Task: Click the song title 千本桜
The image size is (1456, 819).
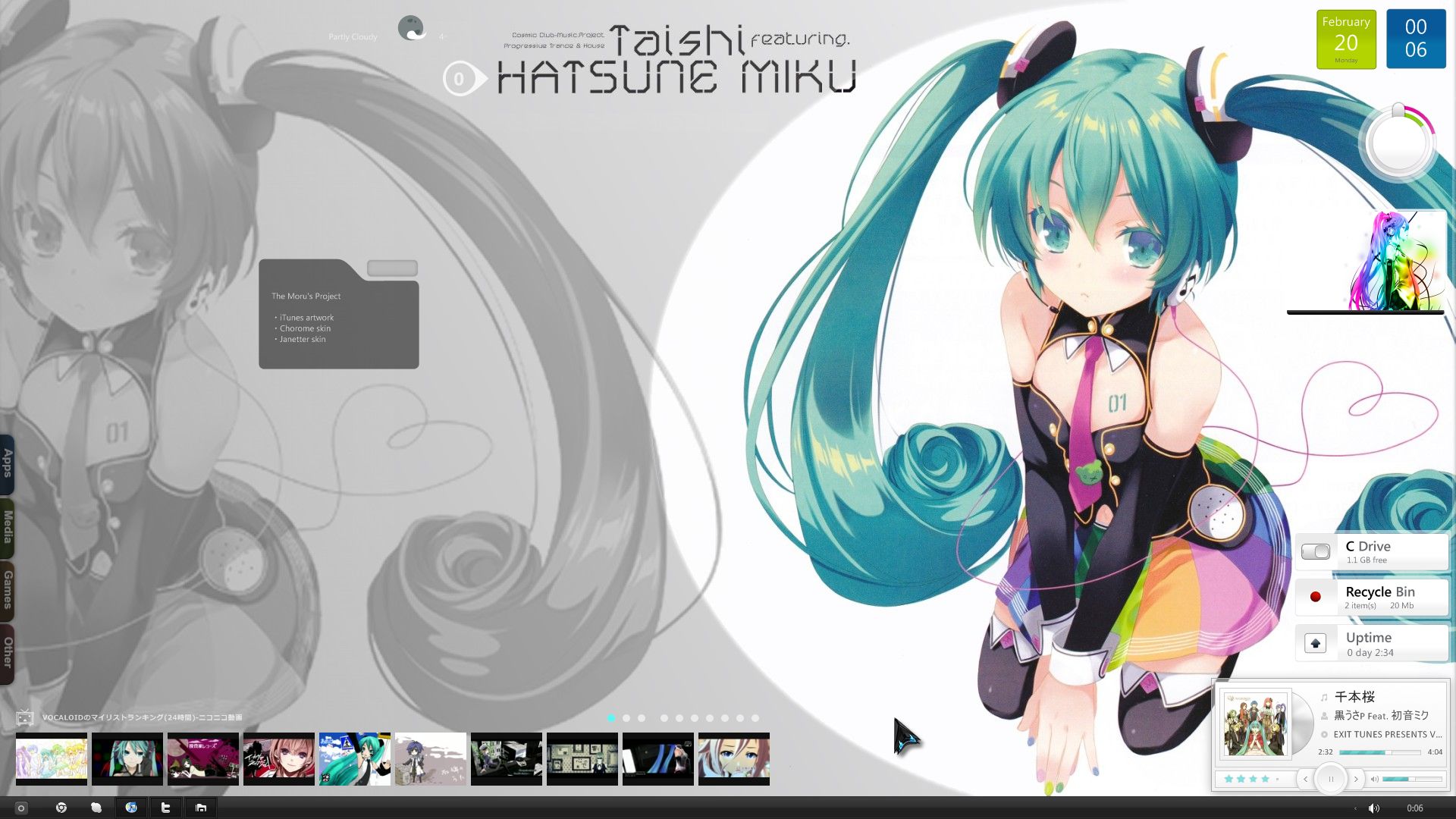Action: click(x=1354, y=697)
